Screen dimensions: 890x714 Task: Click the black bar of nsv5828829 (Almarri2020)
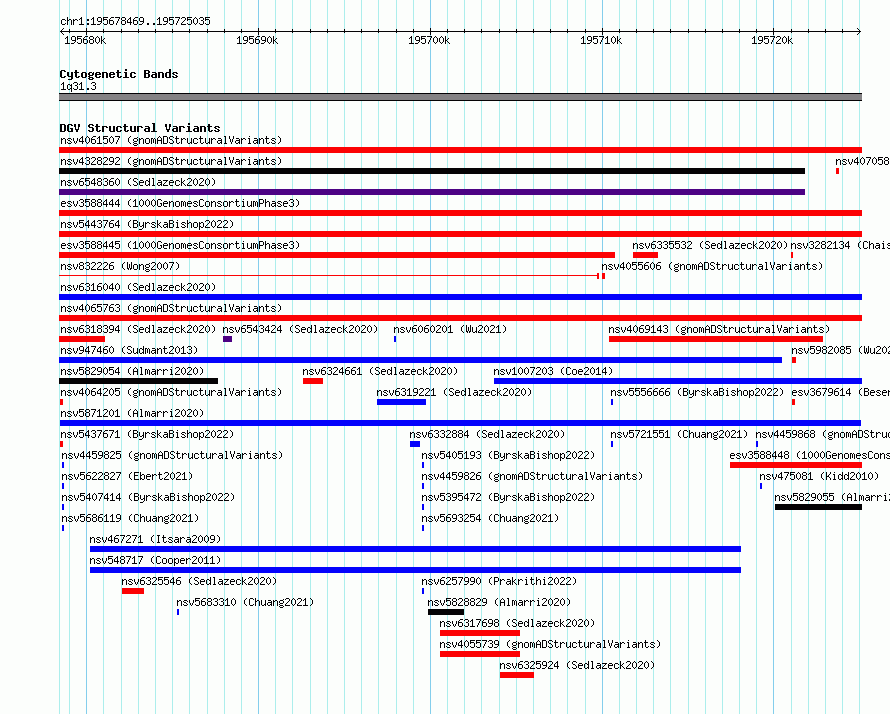tap(446, 612)
